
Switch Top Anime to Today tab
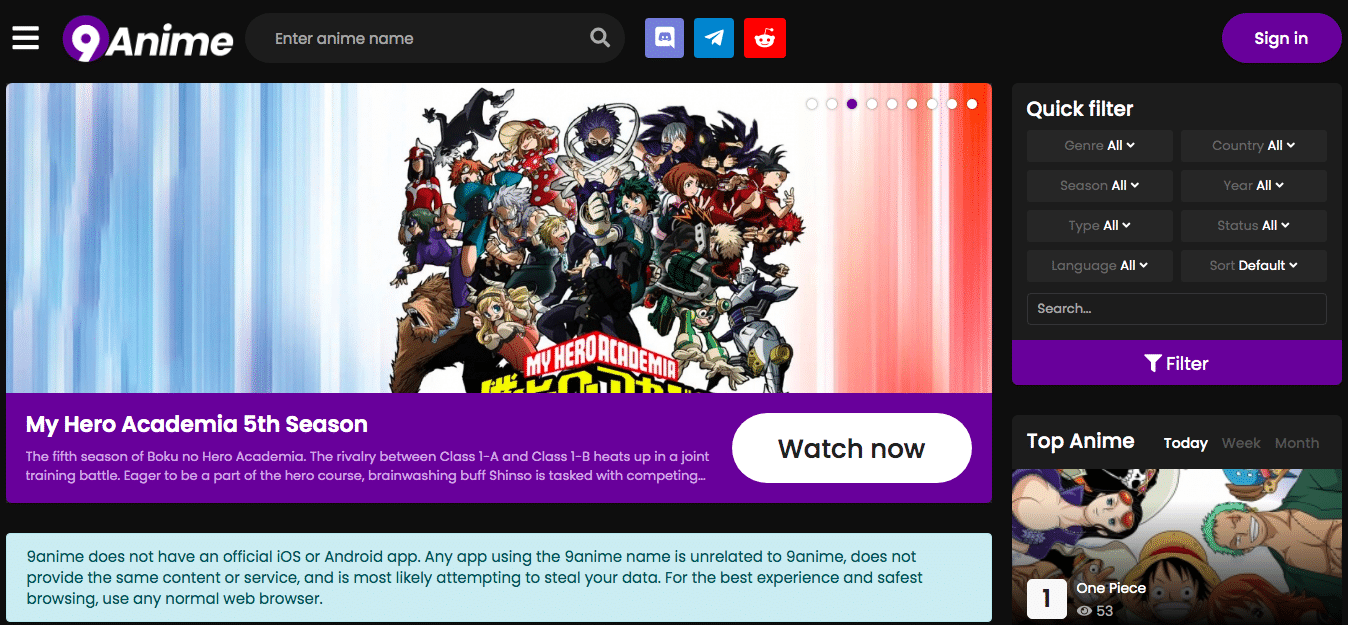1186,443
